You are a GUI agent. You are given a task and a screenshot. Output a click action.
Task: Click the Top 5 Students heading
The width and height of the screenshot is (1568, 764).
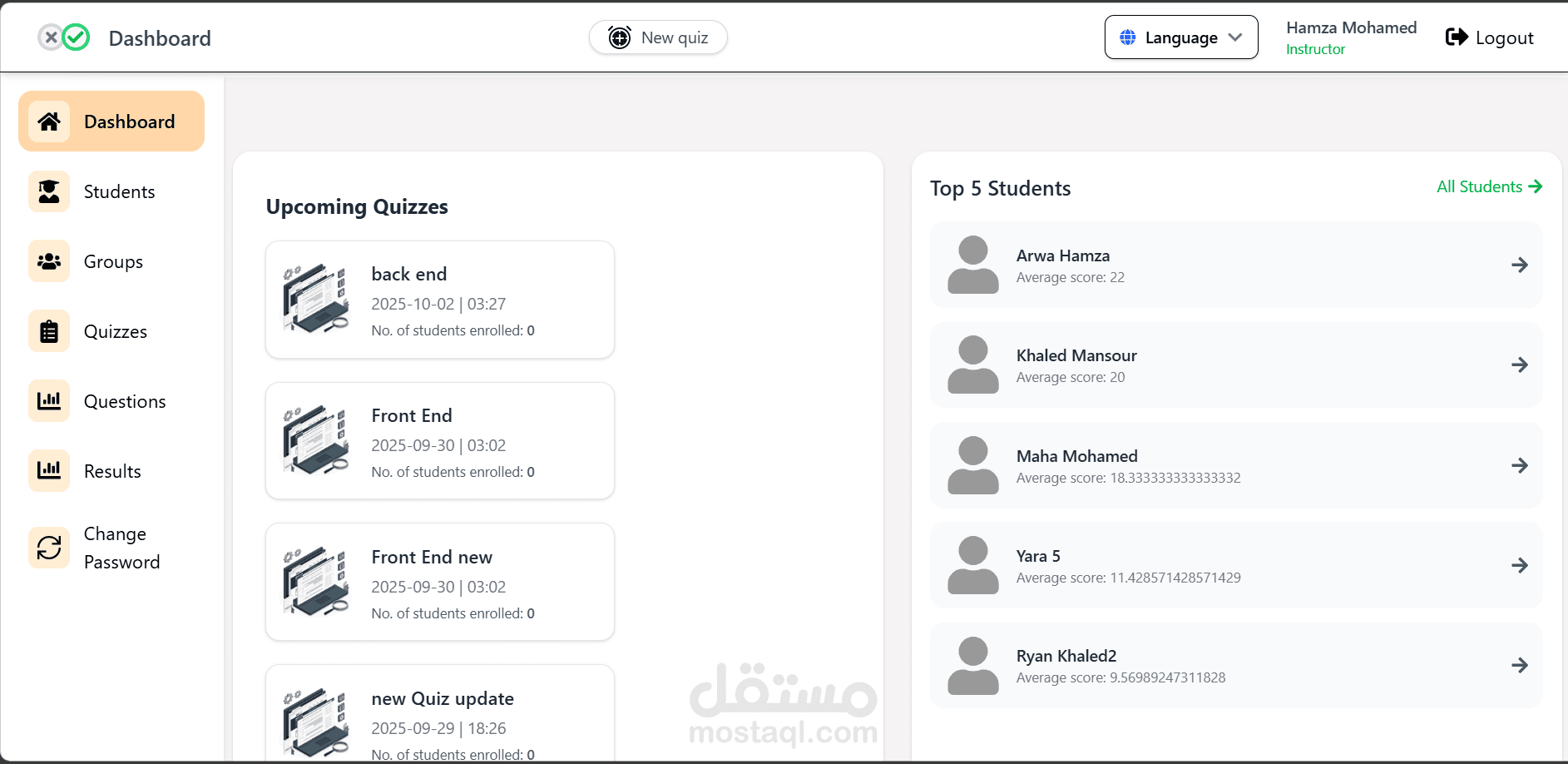(1001, 188)
